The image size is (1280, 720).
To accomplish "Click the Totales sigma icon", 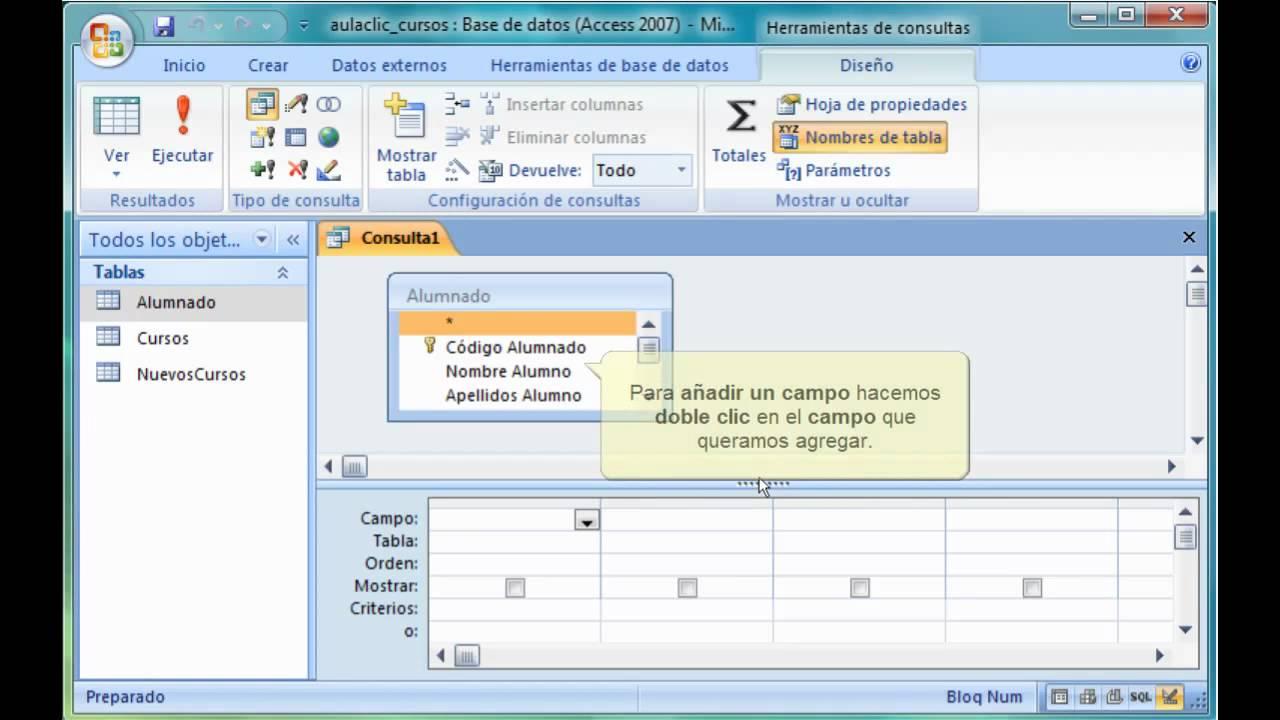I will (x=739, y=117).
